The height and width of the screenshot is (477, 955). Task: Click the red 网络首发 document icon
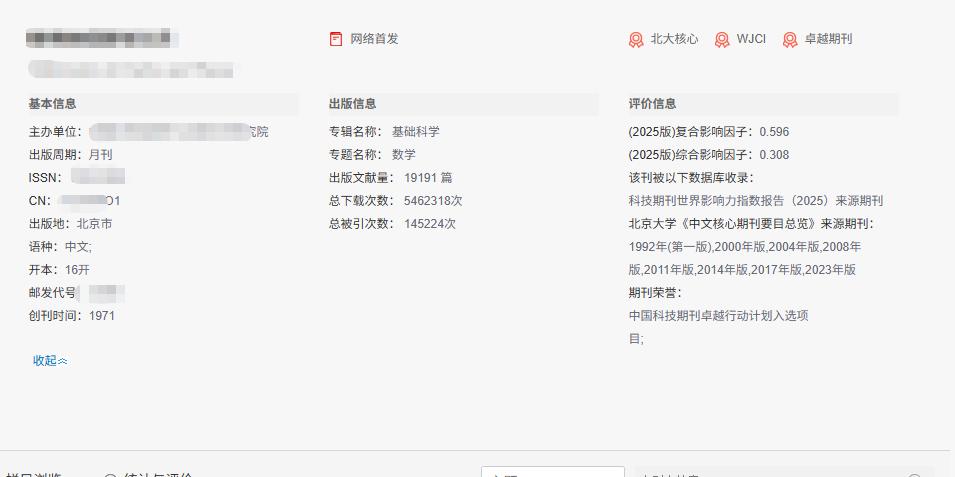[336, 39]
